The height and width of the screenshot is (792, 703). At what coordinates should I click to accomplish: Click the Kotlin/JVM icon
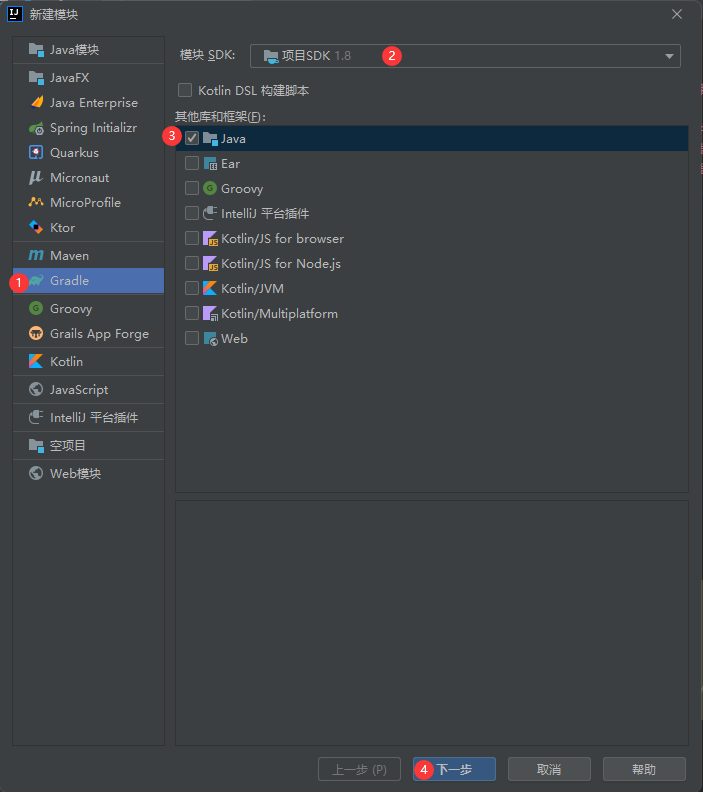coord(210,288)
